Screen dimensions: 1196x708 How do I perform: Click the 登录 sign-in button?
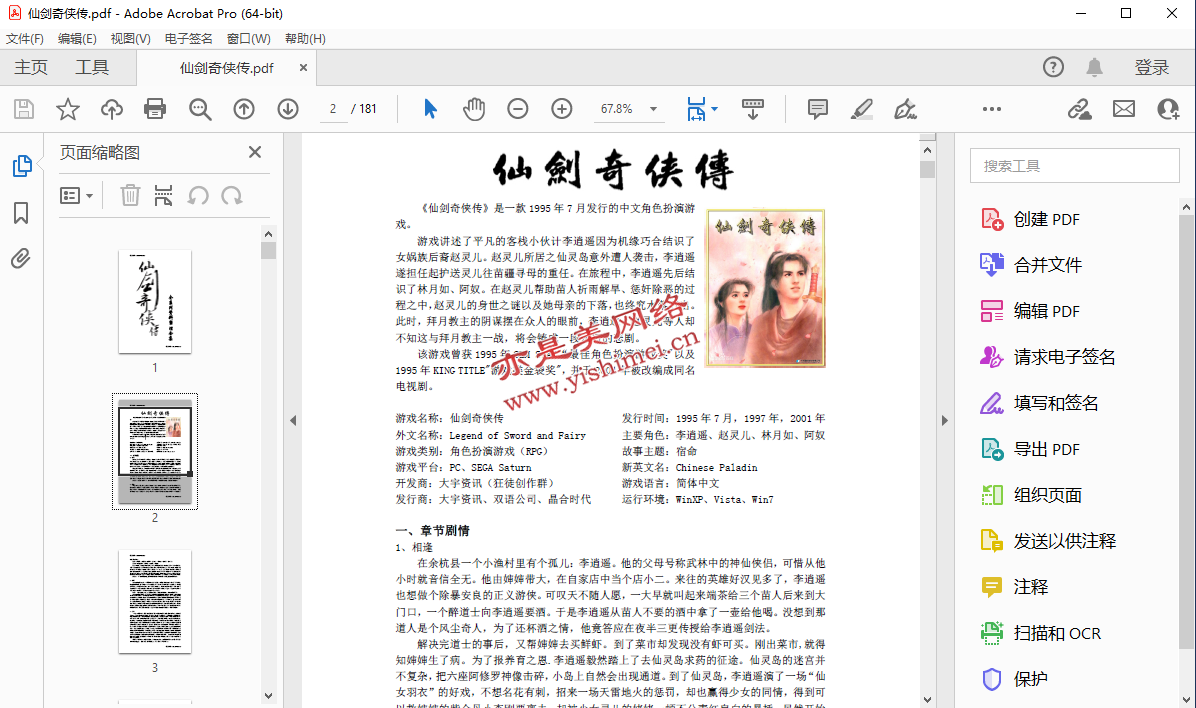point(1152,67)
